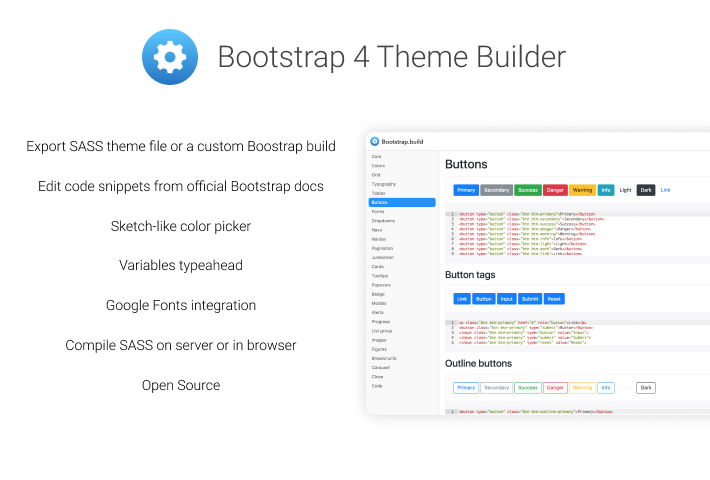Select Carousel in the sidebar
The width and height of the screenshot is (710, 480).
pos(381,367)
